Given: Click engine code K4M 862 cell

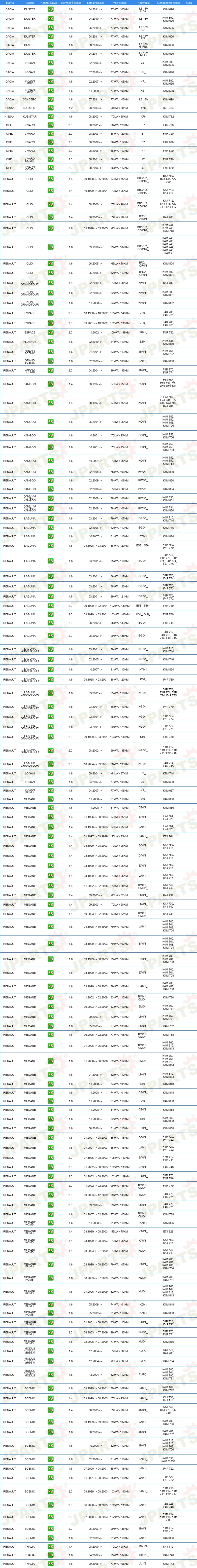Looking at the screenshot, I should coord(168,303).
